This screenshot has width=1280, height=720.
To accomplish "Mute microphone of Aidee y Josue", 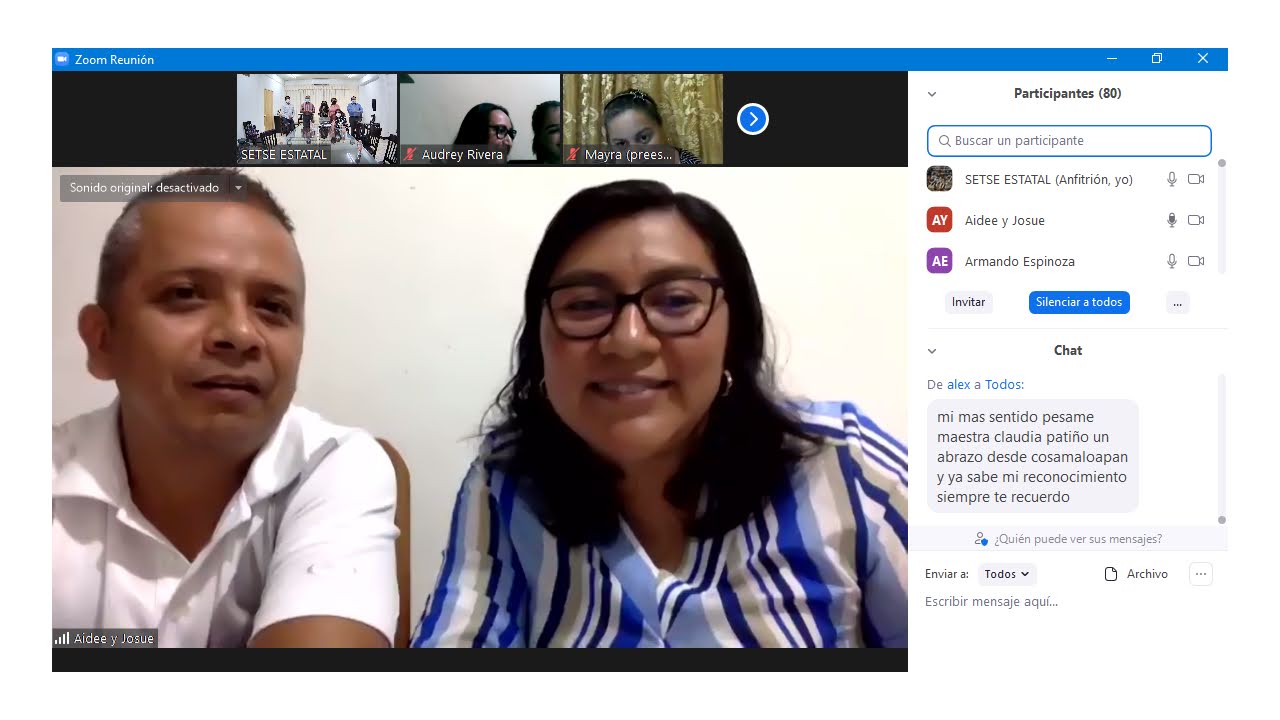I will click(1172, 220).
